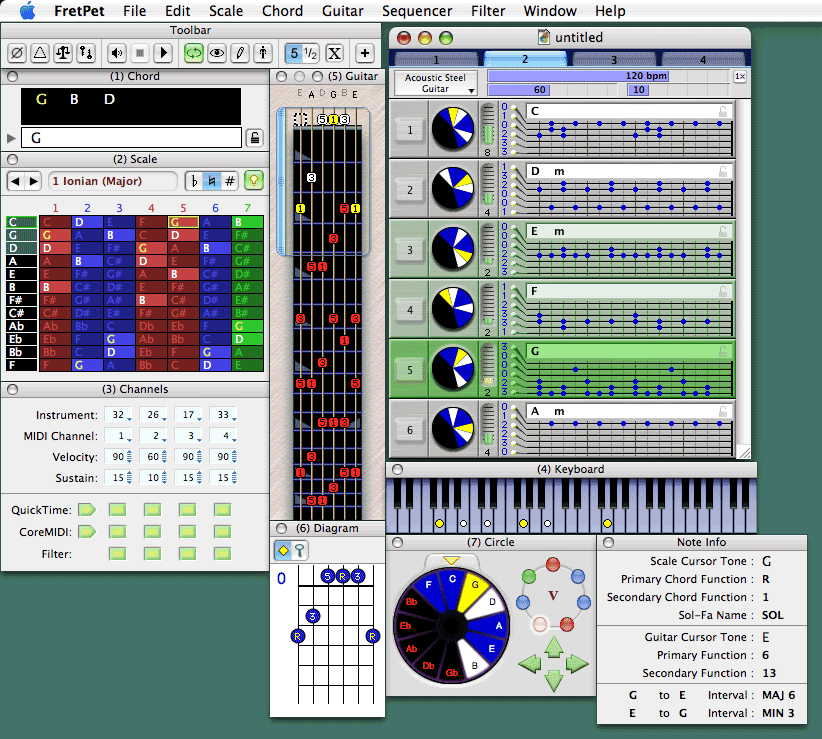
Task: Click the slider showing 10 in sequencer
Action: (x=639, y=90)
